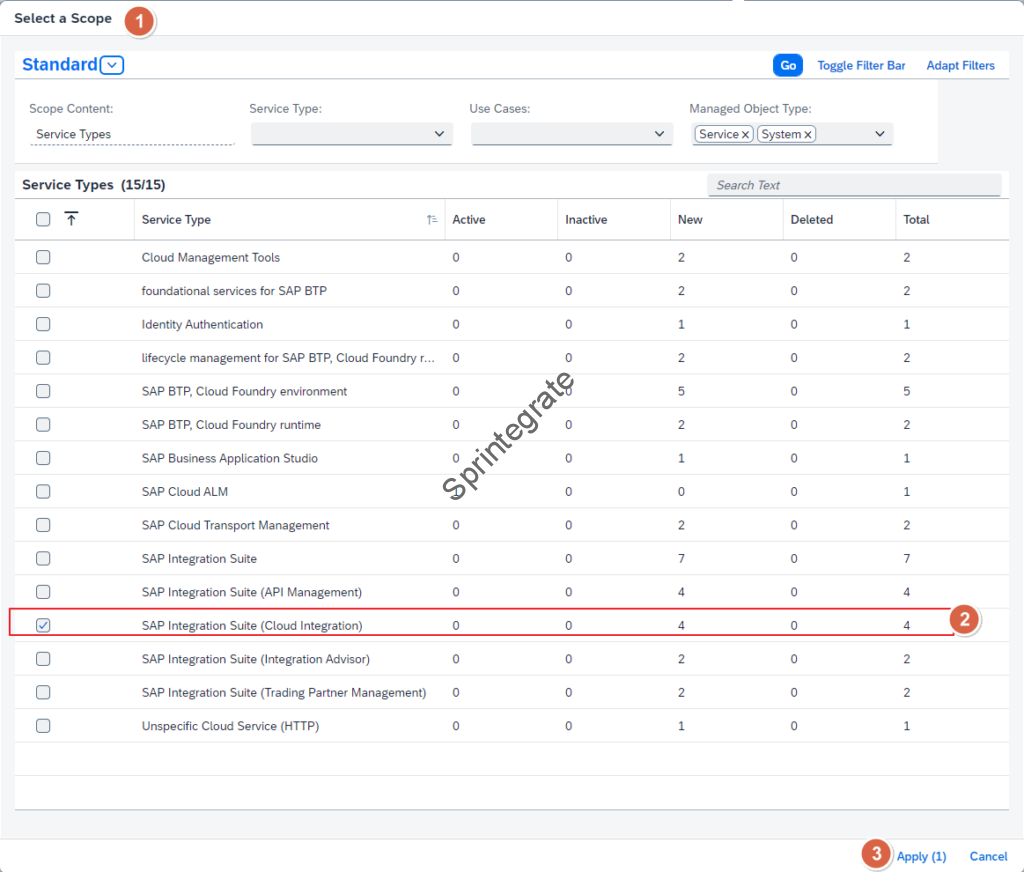
Task: Remove the System token filter
Action: click(807, 133)
